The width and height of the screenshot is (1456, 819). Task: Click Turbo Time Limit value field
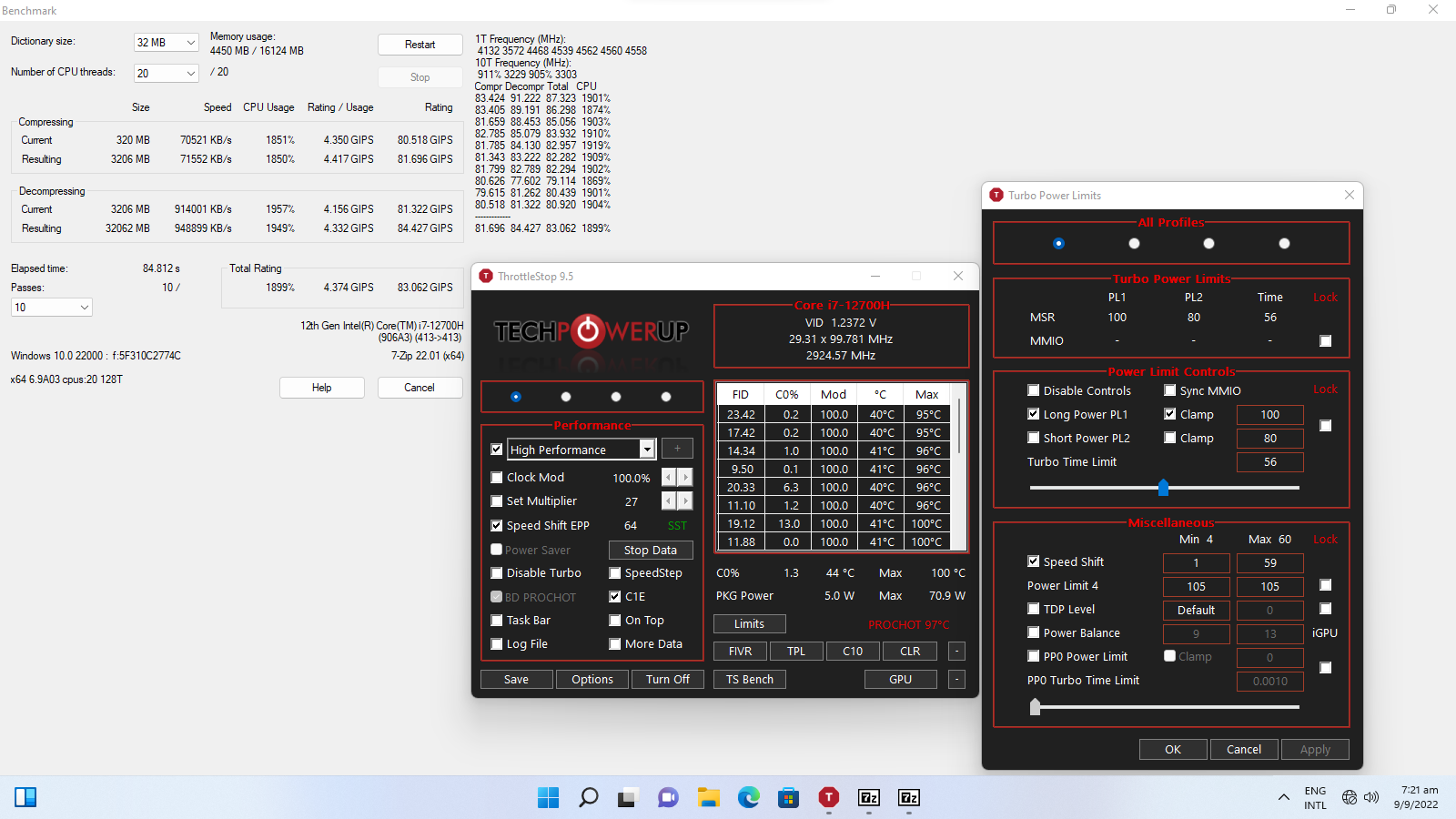[x=1270, y=461]
